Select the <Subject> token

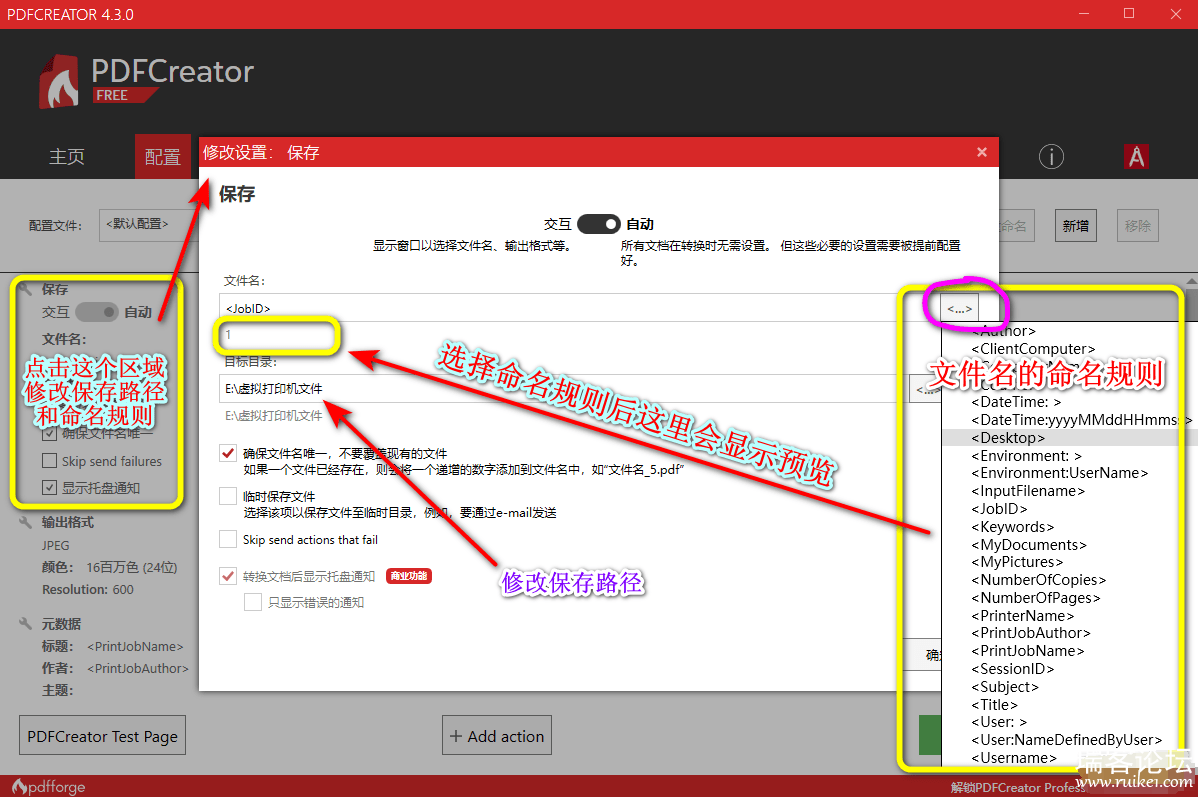click(1005, 686)
